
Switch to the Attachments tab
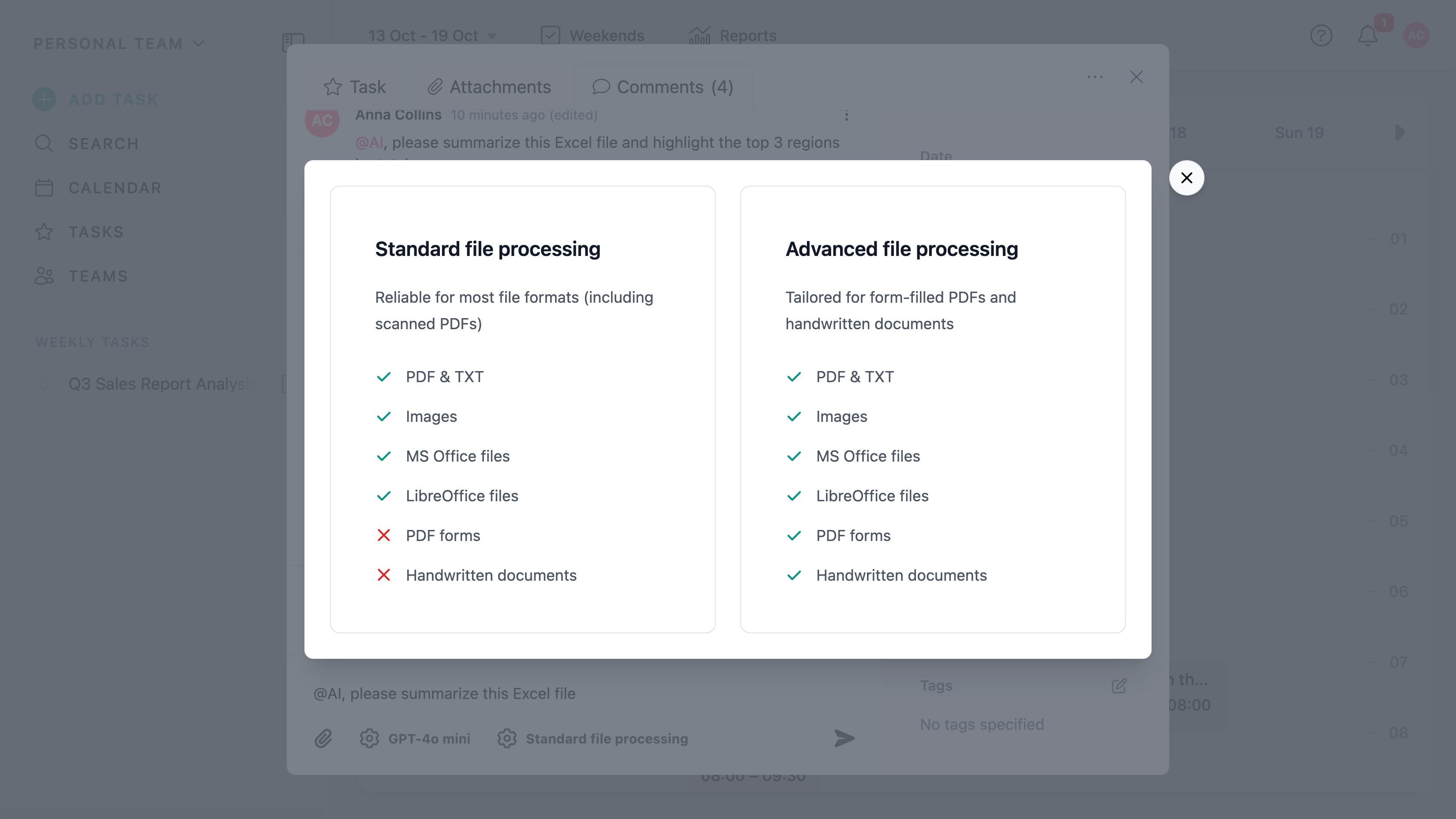pos(489,87)
